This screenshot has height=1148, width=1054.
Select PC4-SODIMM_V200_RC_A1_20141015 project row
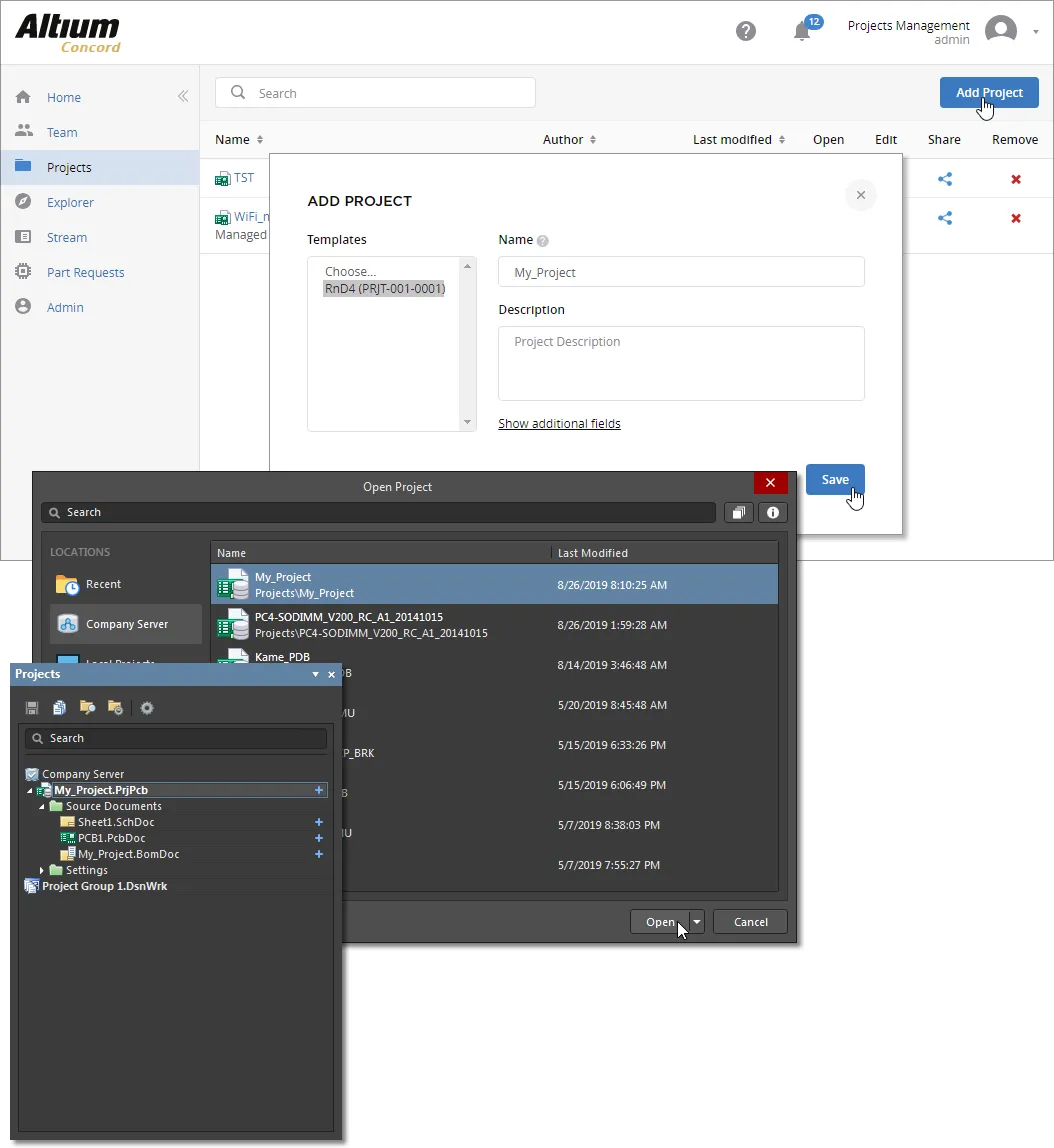point(494,625)
